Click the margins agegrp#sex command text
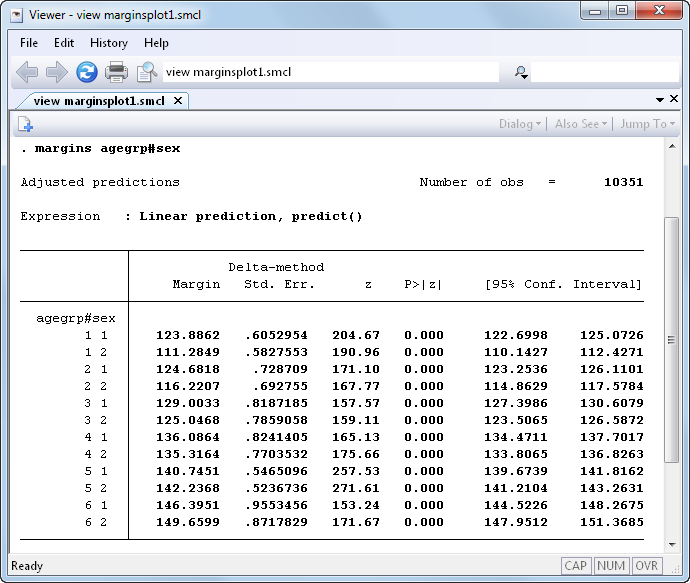 pos(107,148)
